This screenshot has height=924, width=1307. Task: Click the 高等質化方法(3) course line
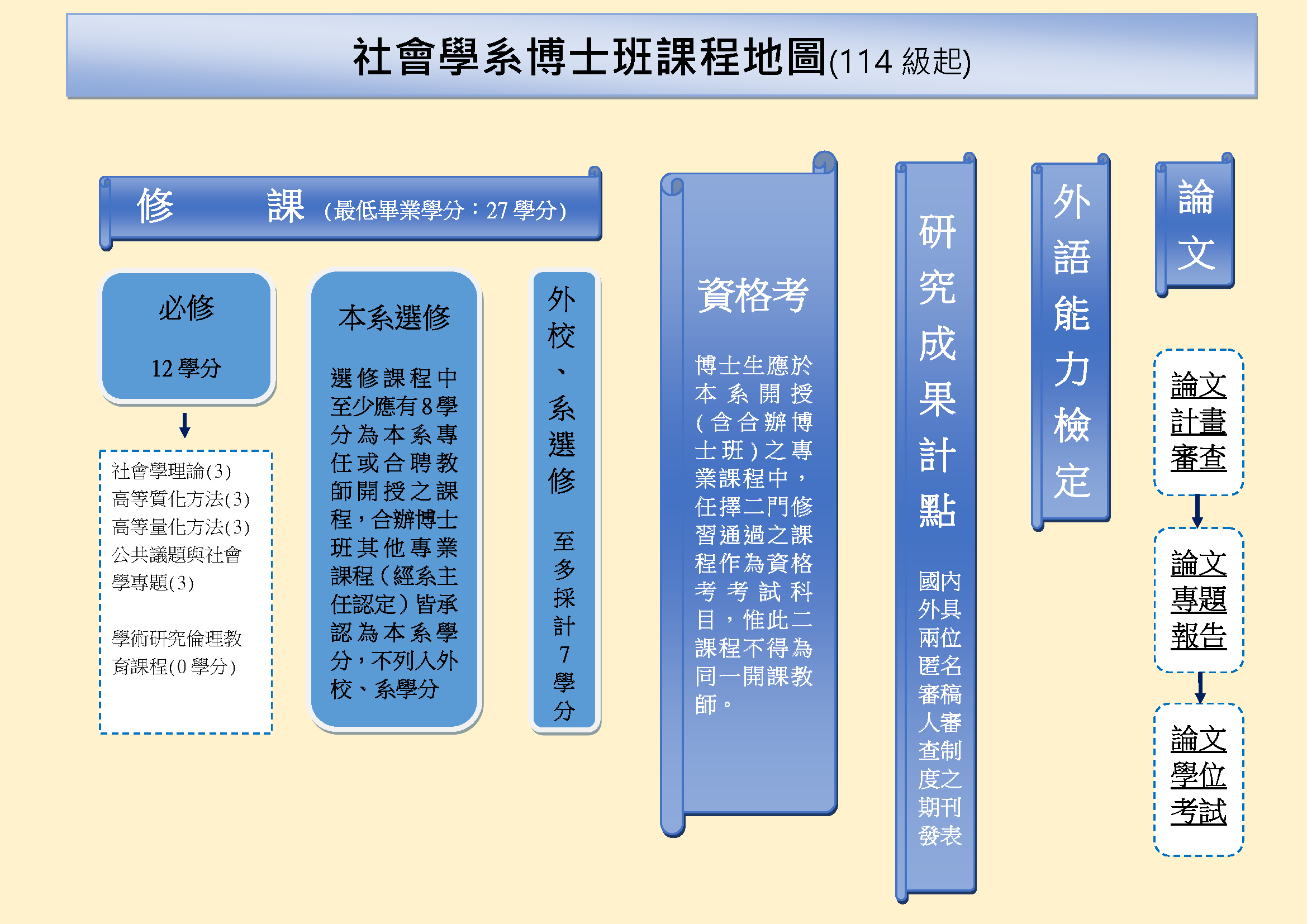pyautogui.click(x=180, y=499)
